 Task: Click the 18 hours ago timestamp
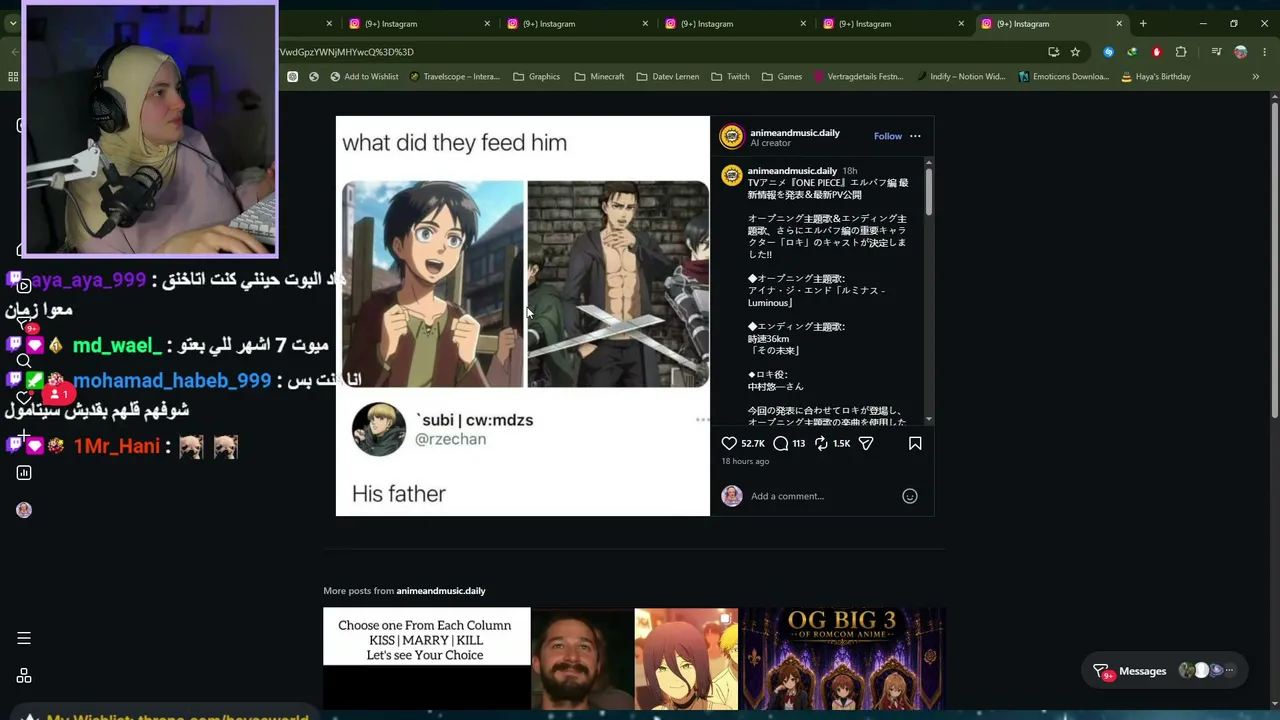click(x=745, y=462)
